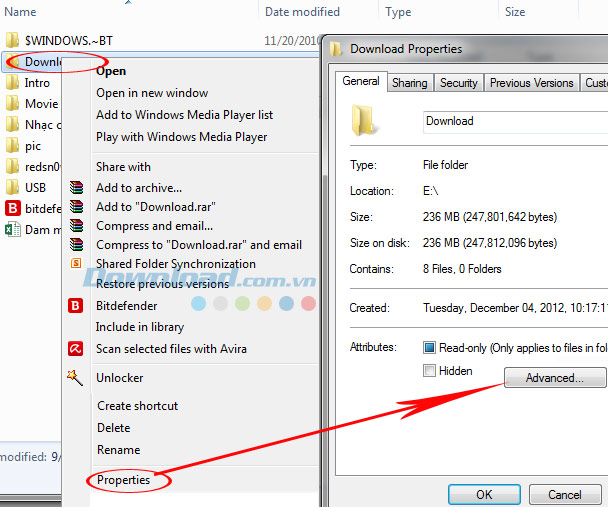This screenshot has width=608, height=507.
Task: Expand Include in library submenu
Action: pos(140,327)
